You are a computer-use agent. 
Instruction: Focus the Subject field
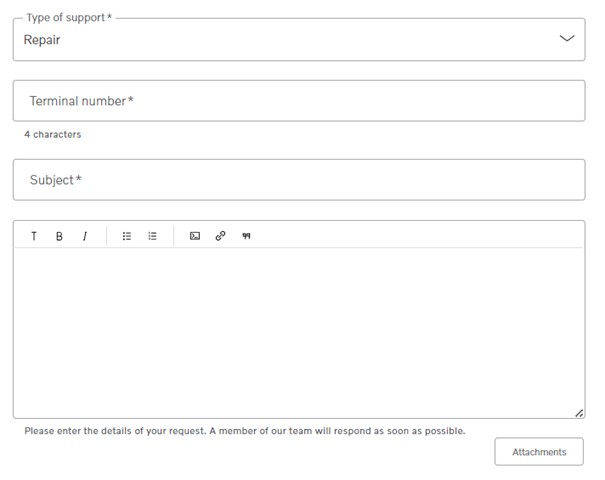[299, 180]
